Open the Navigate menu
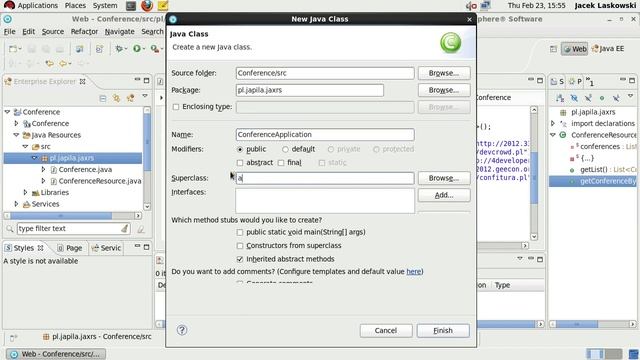The width and height of the screenshot is (640, 360). pyautogui.click(x=120, y=31)
